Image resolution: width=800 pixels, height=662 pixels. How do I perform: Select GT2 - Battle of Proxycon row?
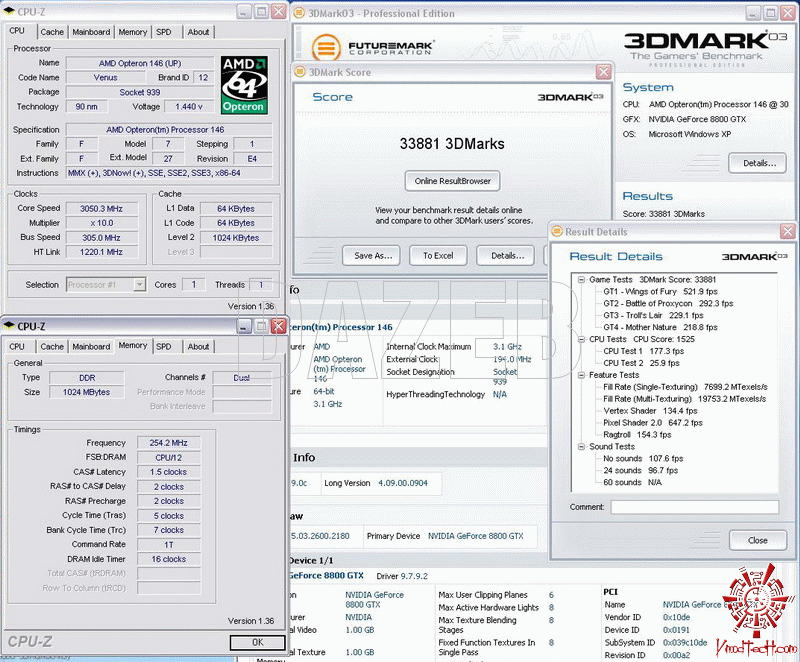668,303
